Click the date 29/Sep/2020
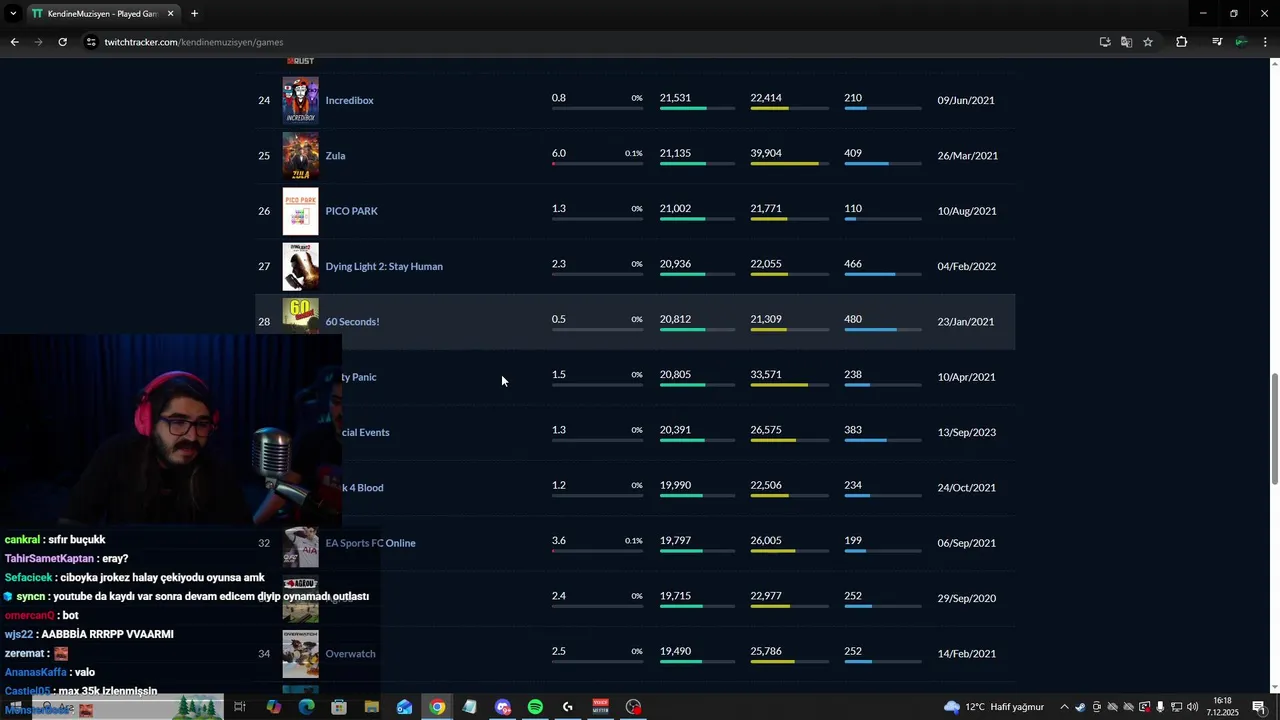 [x=967, y=598]
